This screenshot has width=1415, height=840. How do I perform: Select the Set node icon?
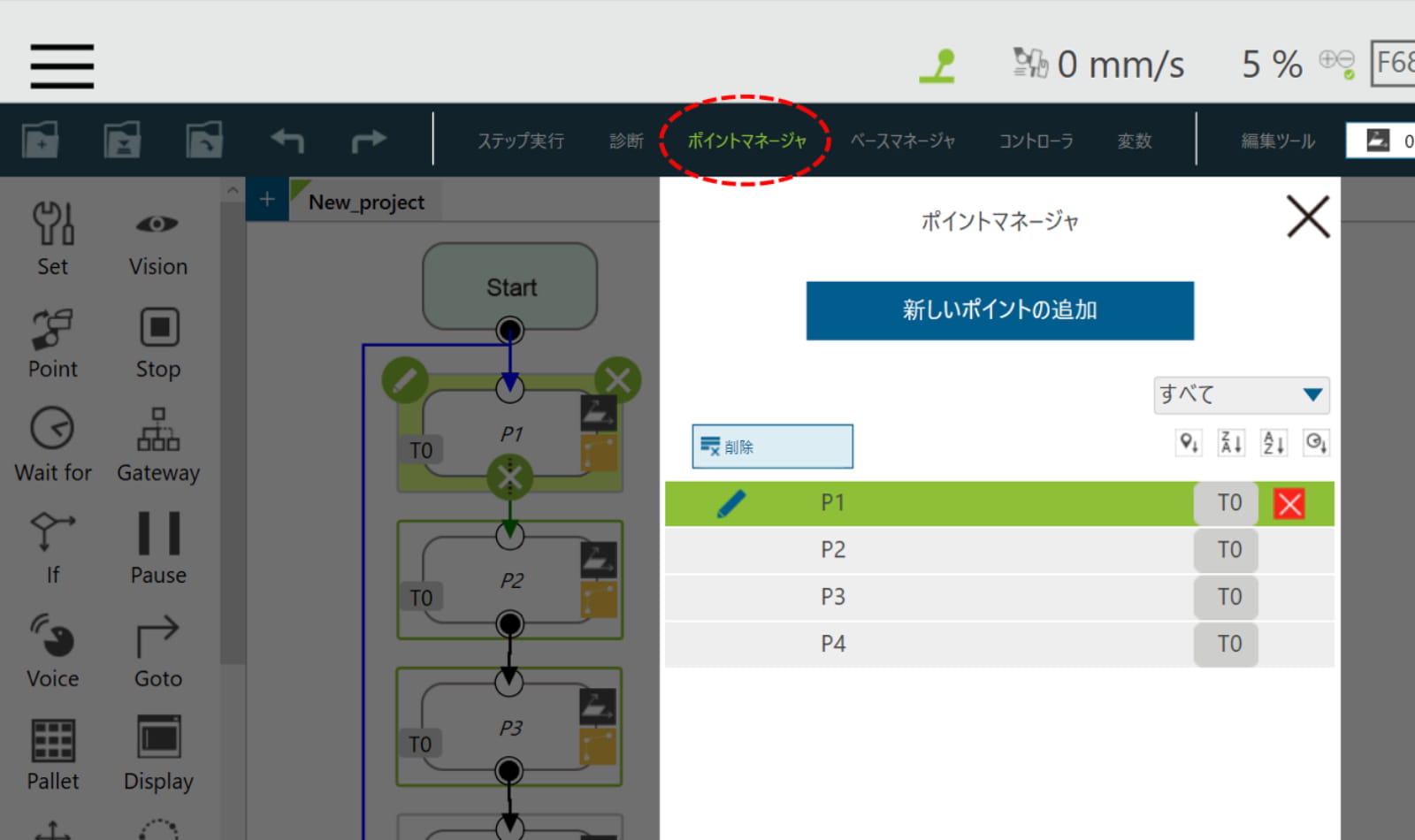(x=53, y=224)
